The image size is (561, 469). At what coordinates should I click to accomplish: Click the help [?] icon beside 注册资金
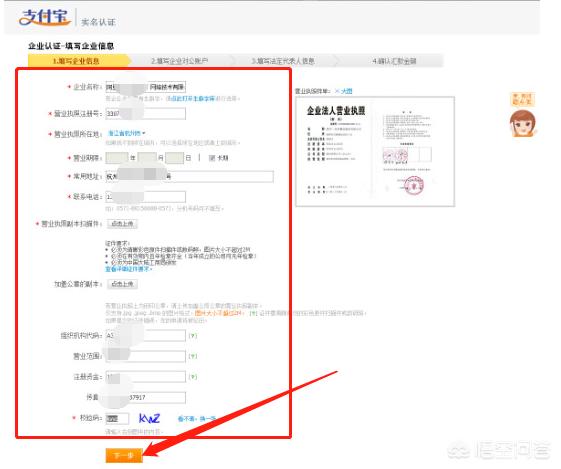coord(193,377)
